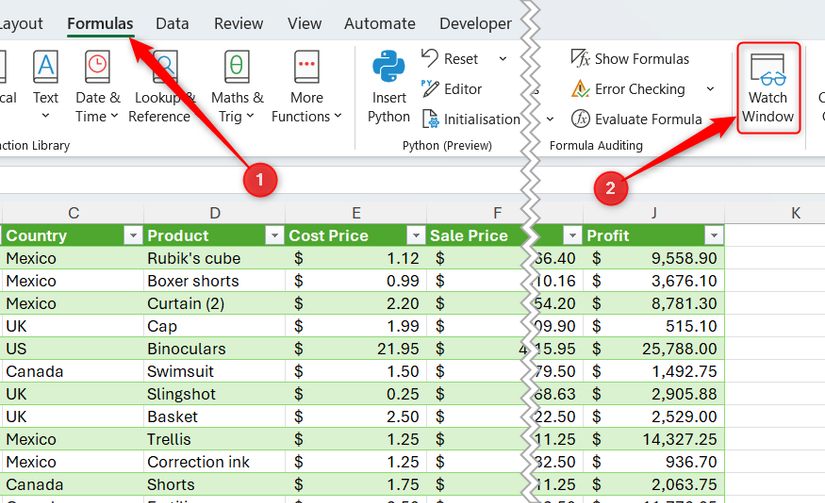Select the Trellis cell

pos(215,439)
